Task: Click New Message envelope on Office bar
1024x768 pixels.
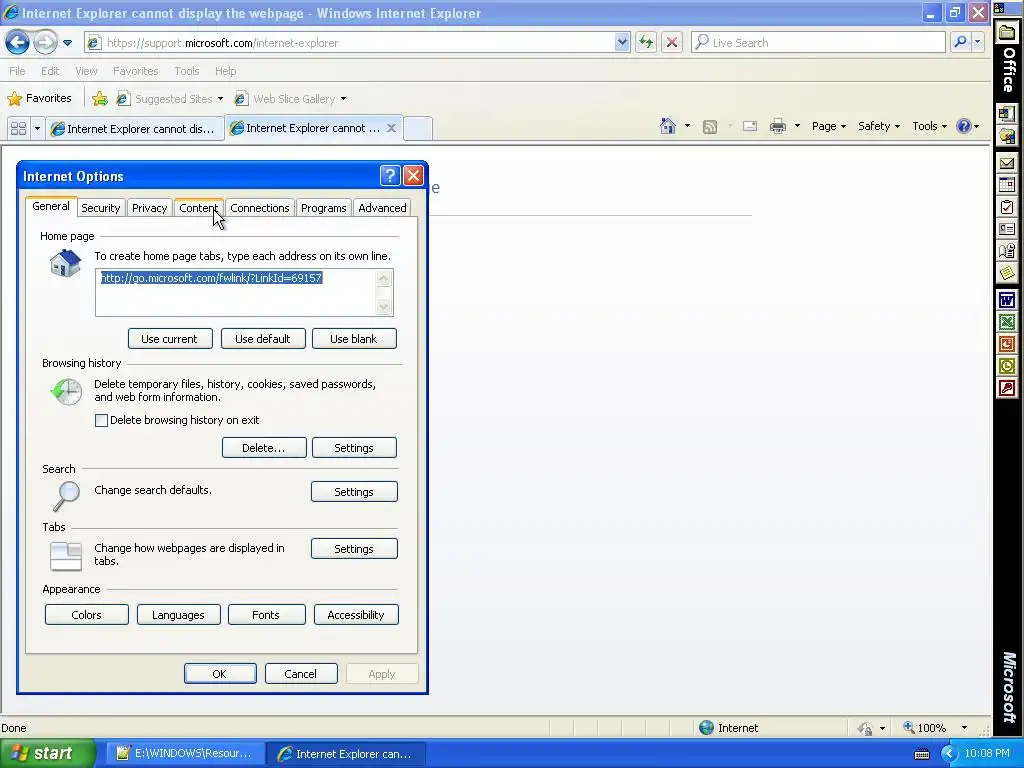Action: pos(1007,164)
